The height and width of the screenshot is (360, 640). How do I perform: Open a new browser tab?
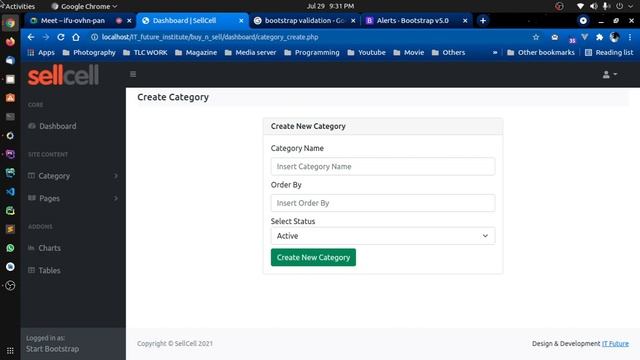click(483, 20)
